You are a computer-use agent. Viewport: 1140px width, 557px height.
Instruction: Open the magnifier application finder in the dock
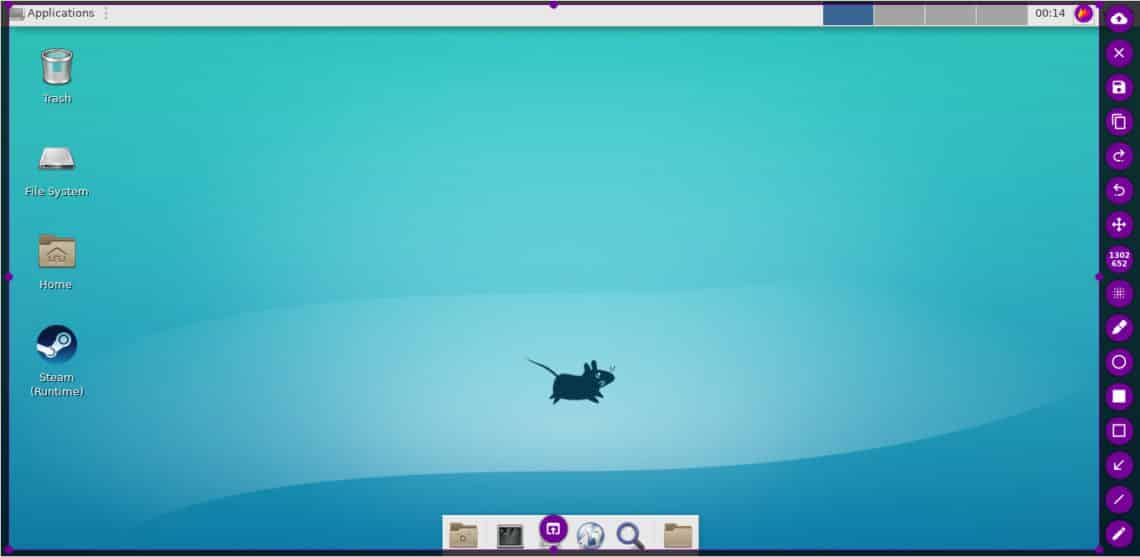tap(630, 536)
